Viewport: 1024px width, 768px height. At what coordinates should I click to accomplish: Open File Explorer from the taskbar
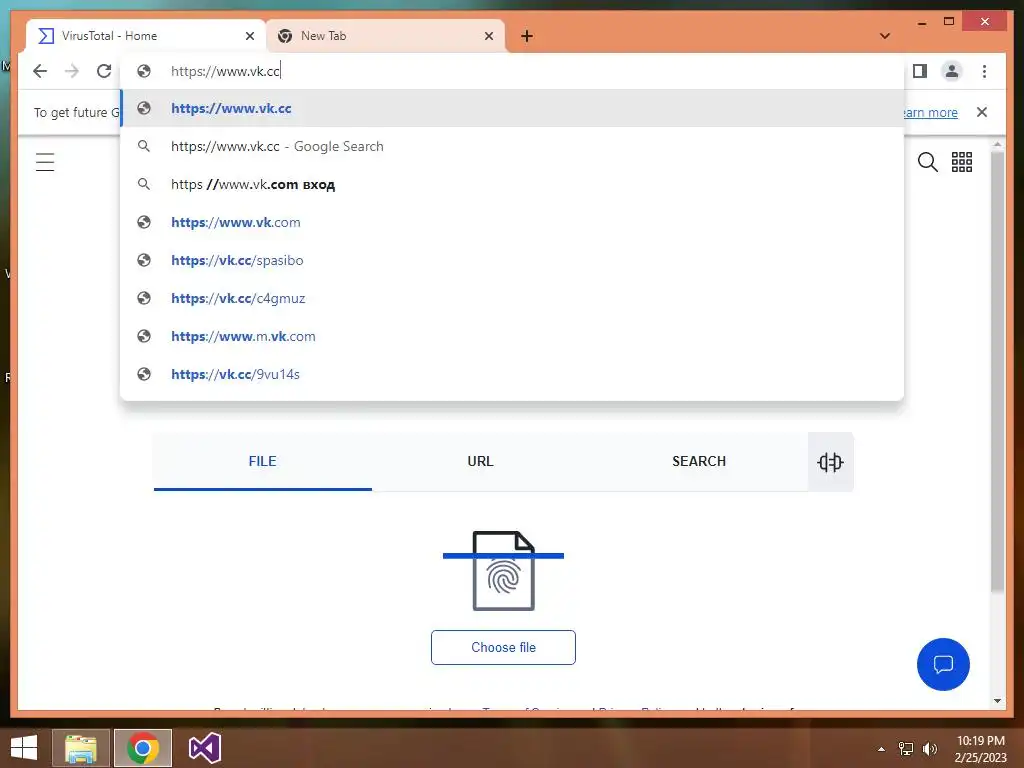tap(80, 748)
